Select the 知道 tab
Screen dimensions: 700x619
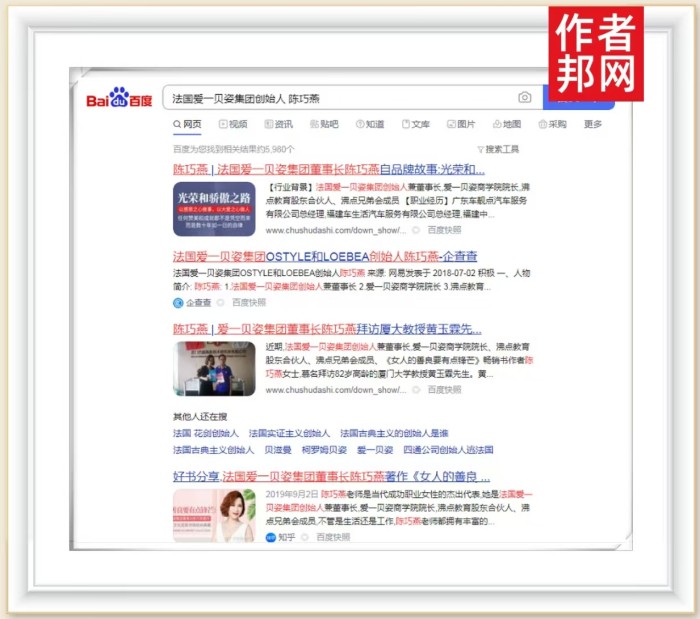(x=369, y=124)
